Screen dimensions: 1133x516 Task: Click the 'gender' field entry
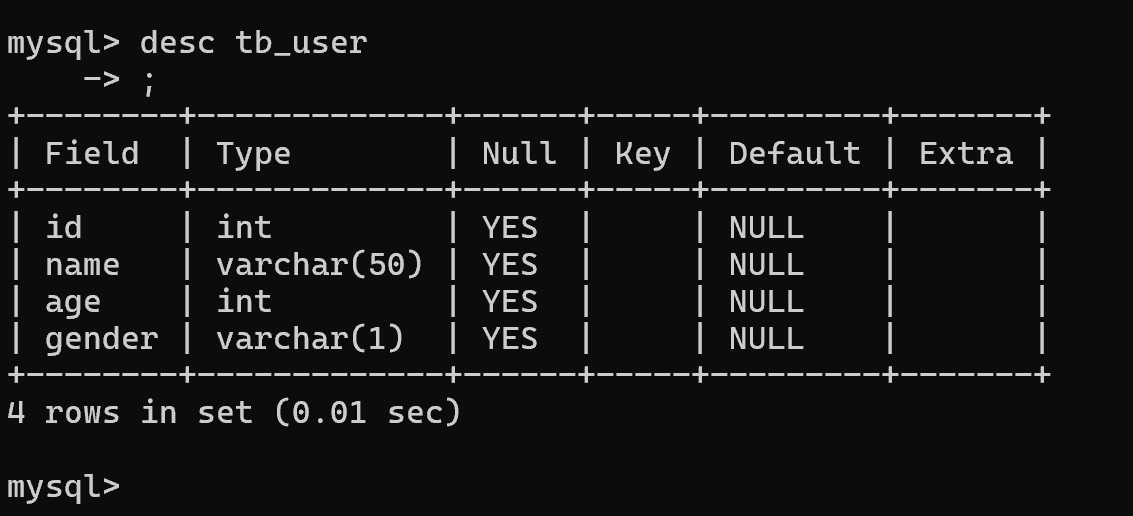point(101,339)
